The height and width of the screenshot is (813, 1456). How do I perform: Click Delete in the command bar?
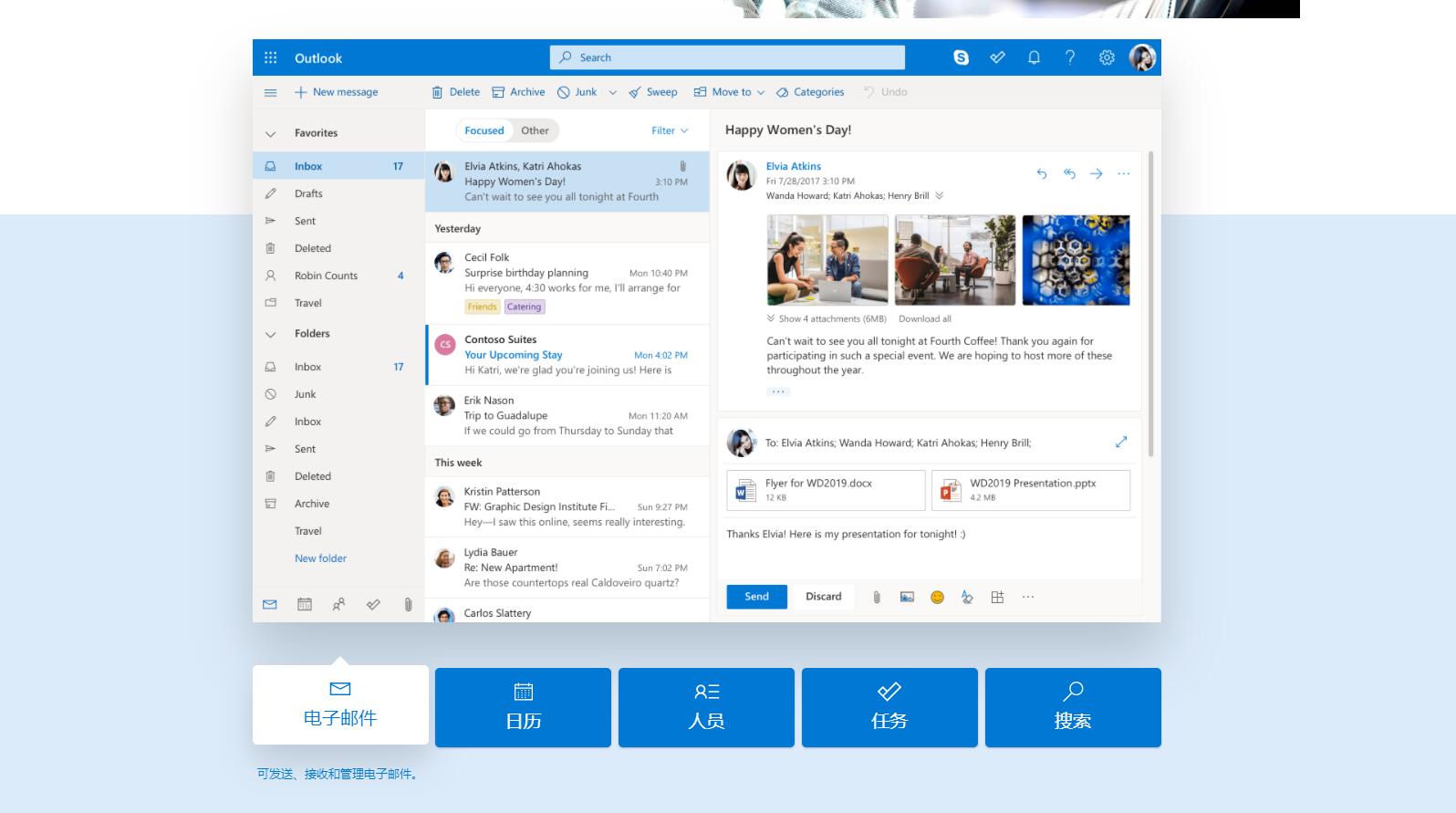click(x=455, y=92)
